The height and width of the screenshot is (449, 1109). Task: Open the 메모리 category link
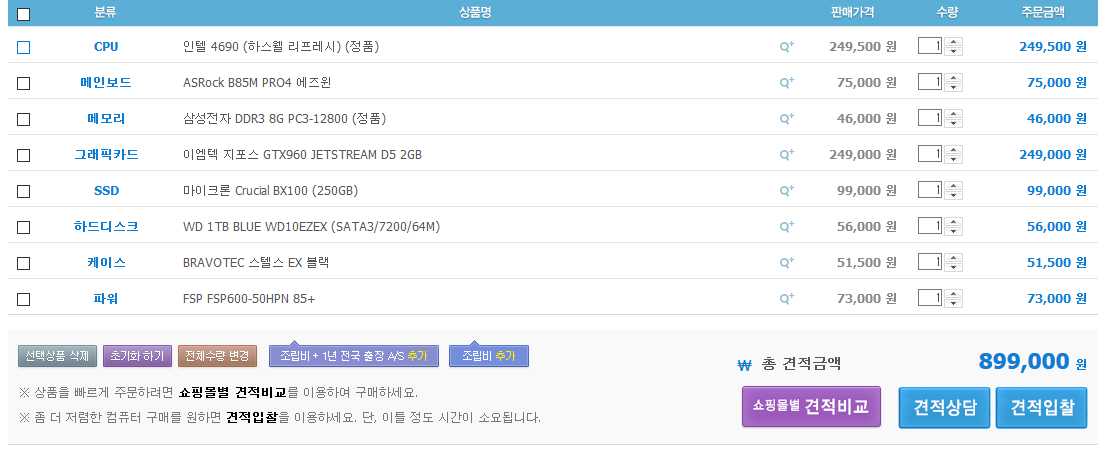point(106,119)
